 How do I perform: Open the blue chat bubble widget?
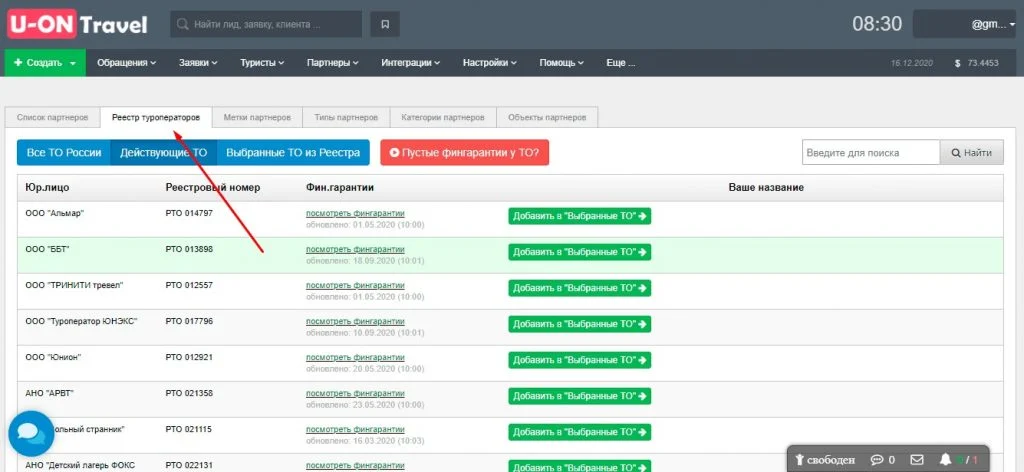[x=31, y=433]
